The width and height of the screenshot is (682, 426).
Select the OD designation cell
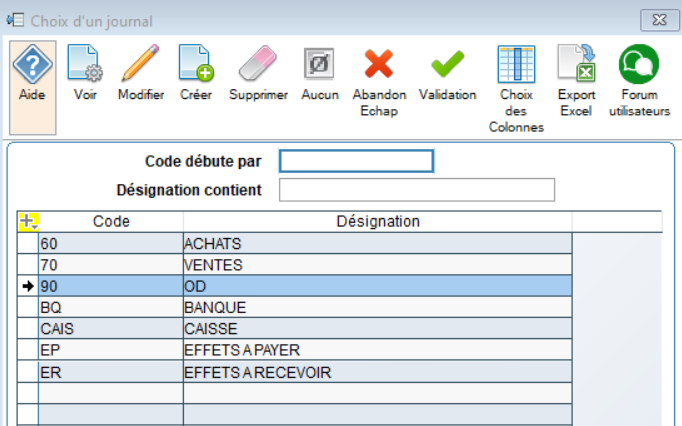click(x=378, y=286)
